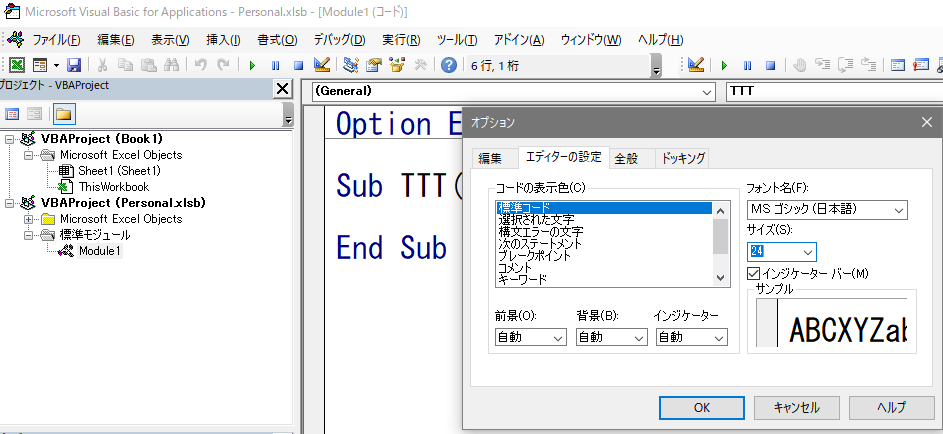Close the プロジェクト pane with X
The width and height of the screenshot is (943, 434).
[282, 89]
